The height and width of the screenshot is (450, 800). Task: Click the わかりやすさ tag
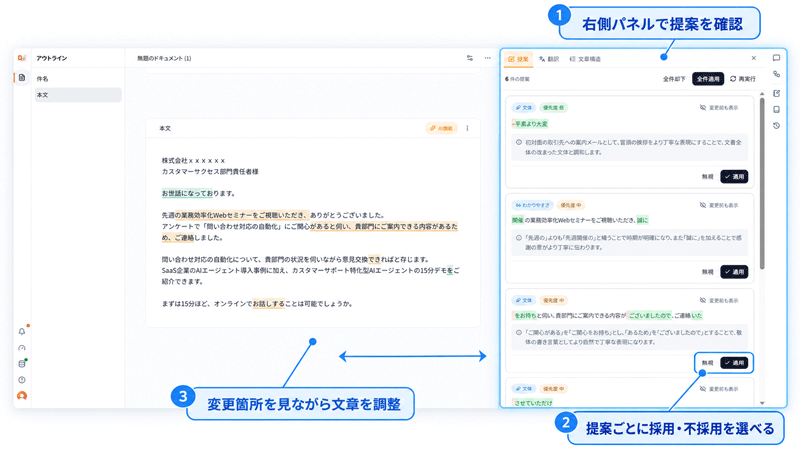click(x=532, y=205)
